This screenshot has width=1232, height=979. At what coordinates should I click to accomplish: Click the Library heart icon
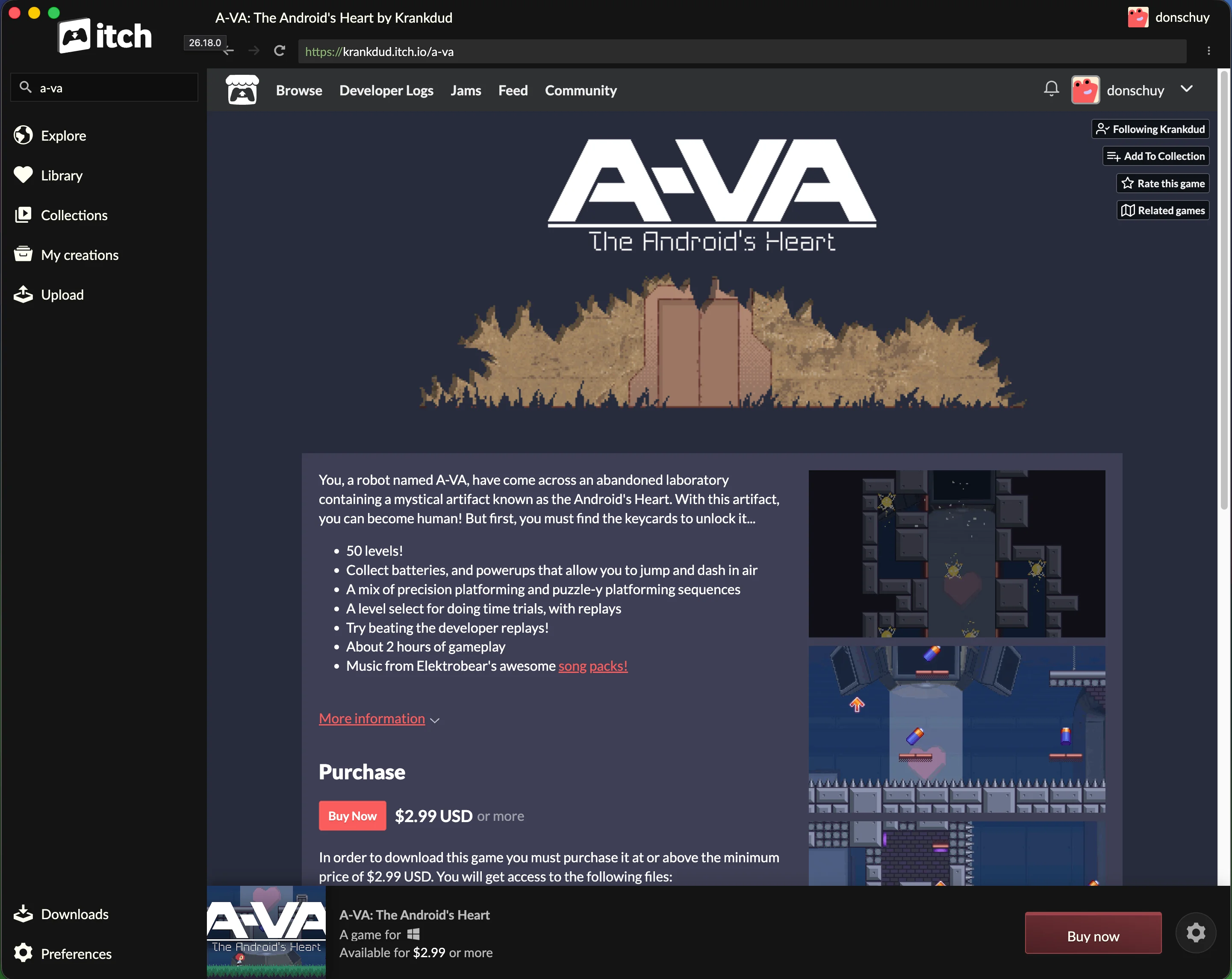click(24, 175)
